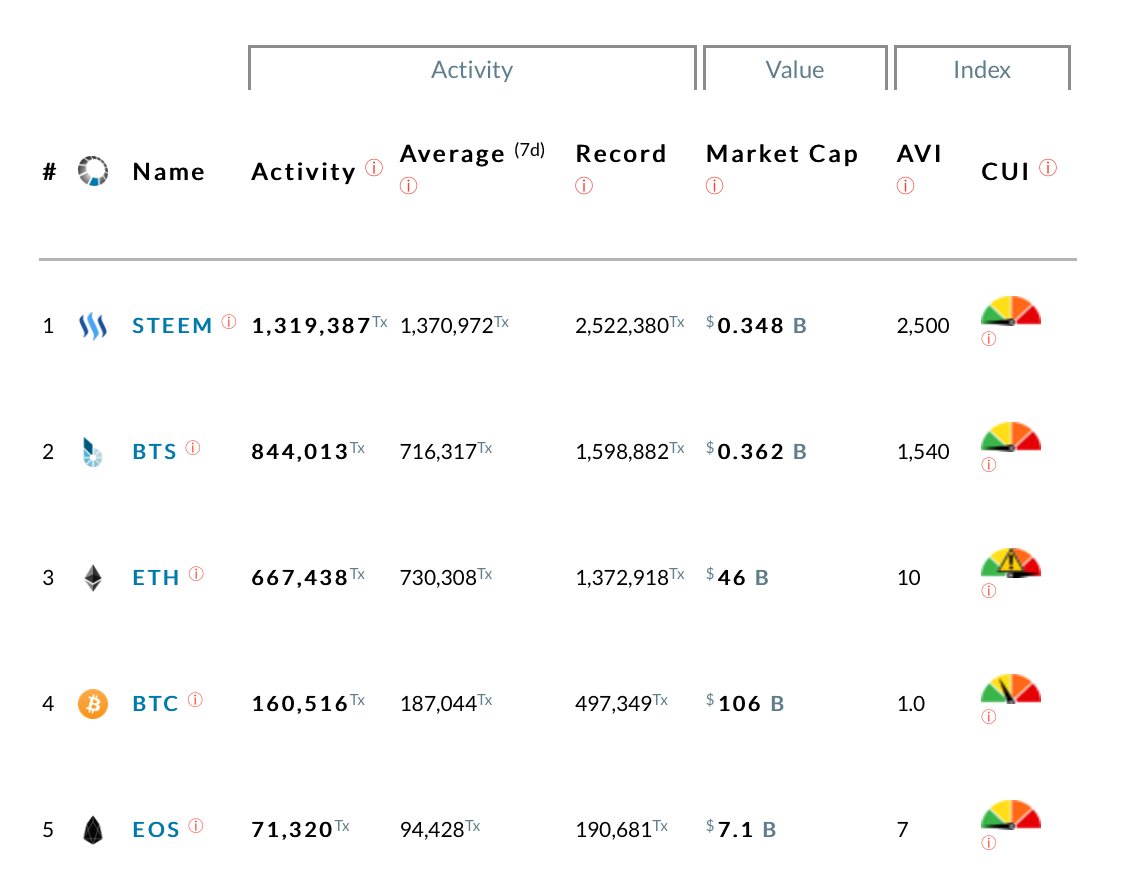1131x878 pixels.
Task: Click BTS activity value 844,013
Action: point(300,452)
